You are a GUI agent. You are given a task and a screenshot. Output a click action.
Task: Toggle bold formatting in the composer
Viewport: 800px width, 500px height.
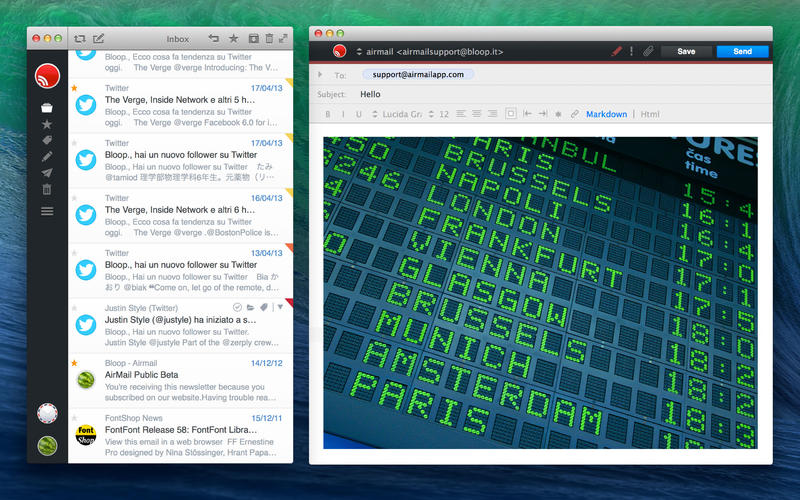[x=328, y=114]
